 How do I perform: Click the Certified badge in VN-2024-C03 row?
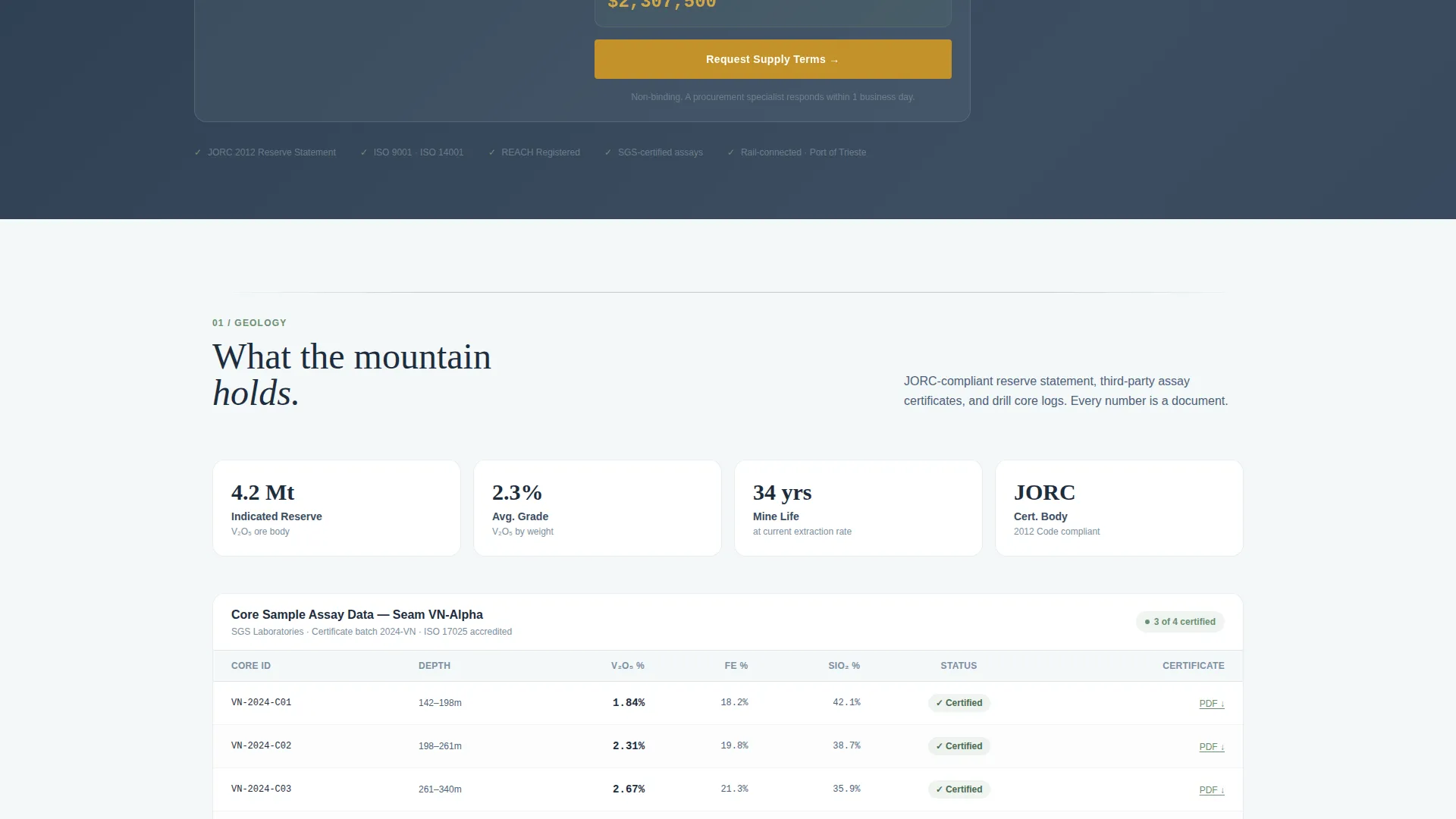coord(959,789)
